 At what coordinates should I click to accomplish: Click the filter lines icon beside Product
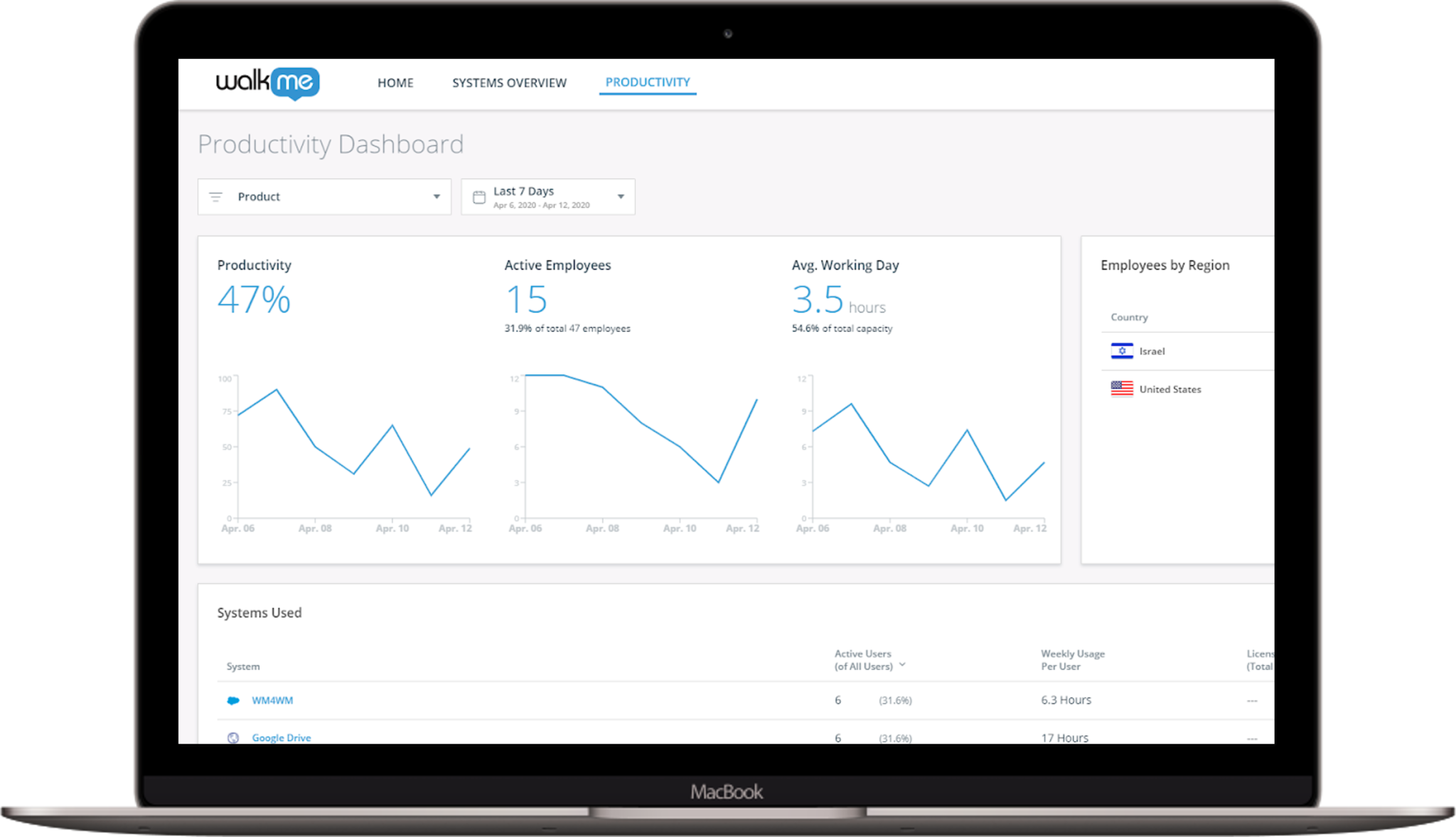[x=215, y=197]
